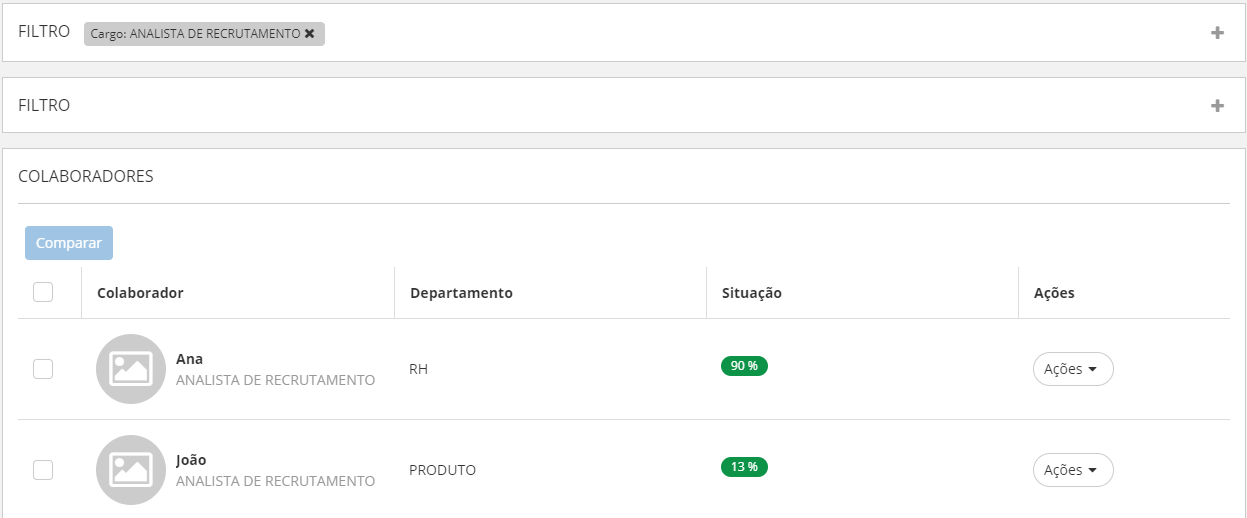Screen dimensions: 1247x518
Task: Remove the Cargo filter tag
Action: point(310,34)
